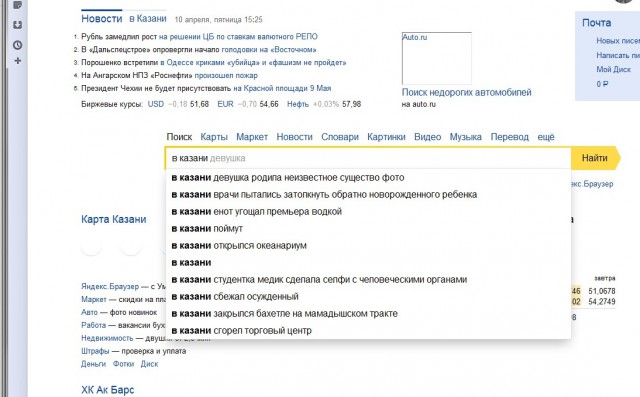Switch to the Словари service tab
640x397 pixels.
point(340,137)
